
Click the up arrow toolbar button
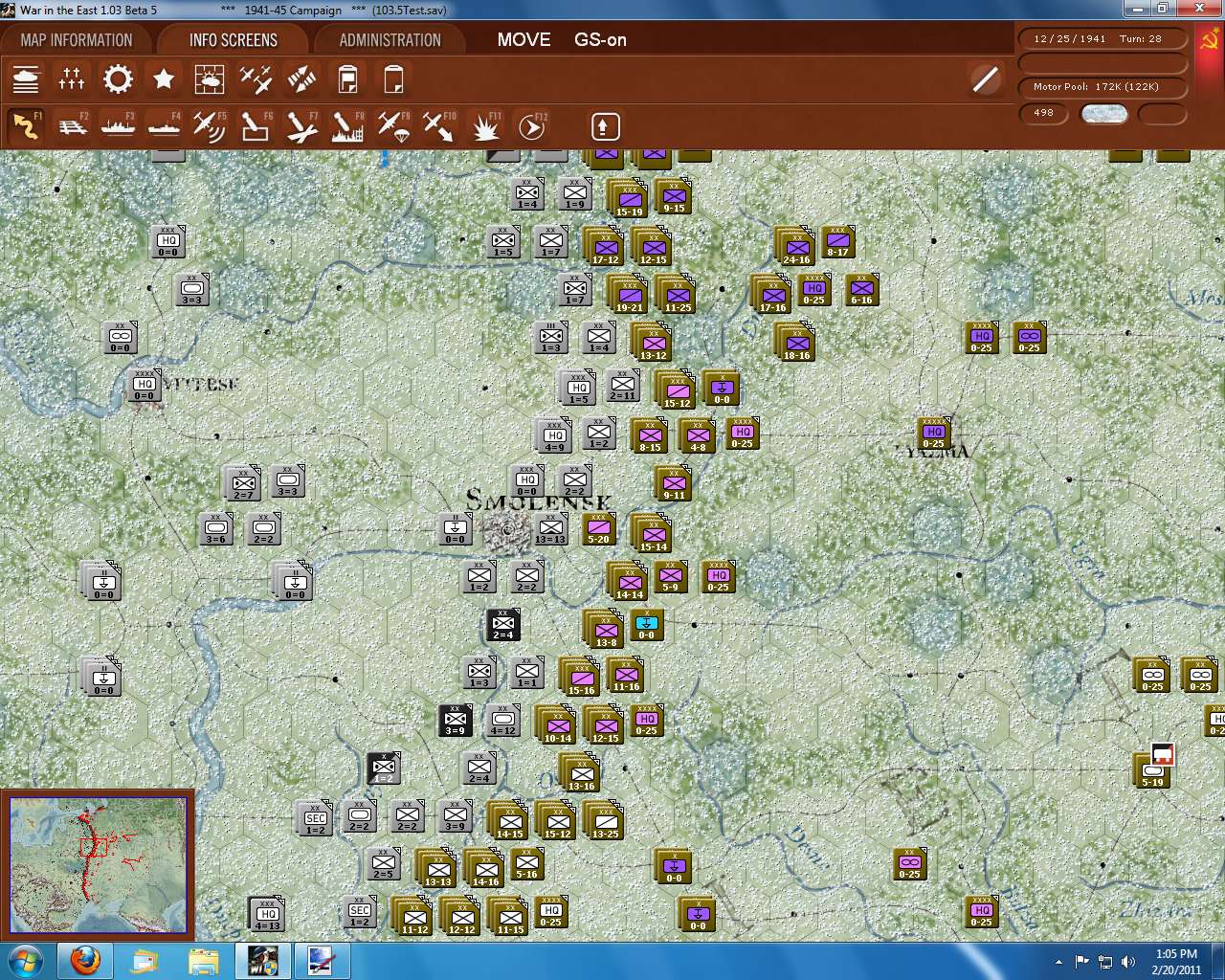point(605,126)
